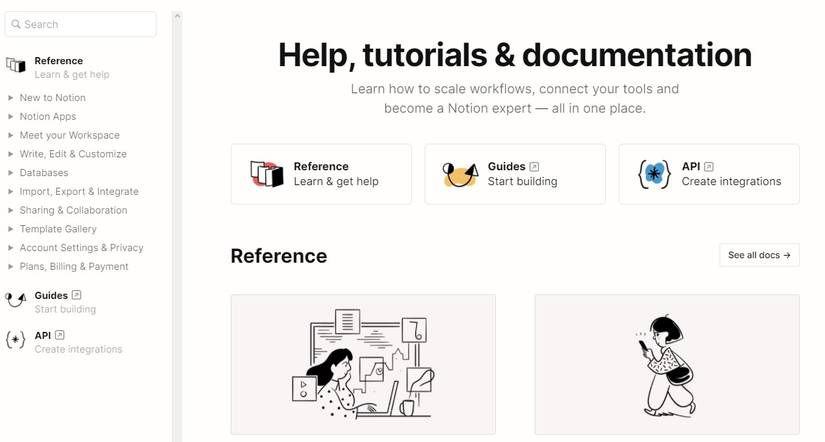Expand the Meet your Workspace section
This screenshot has width=825, height=442.
point(11,135)
